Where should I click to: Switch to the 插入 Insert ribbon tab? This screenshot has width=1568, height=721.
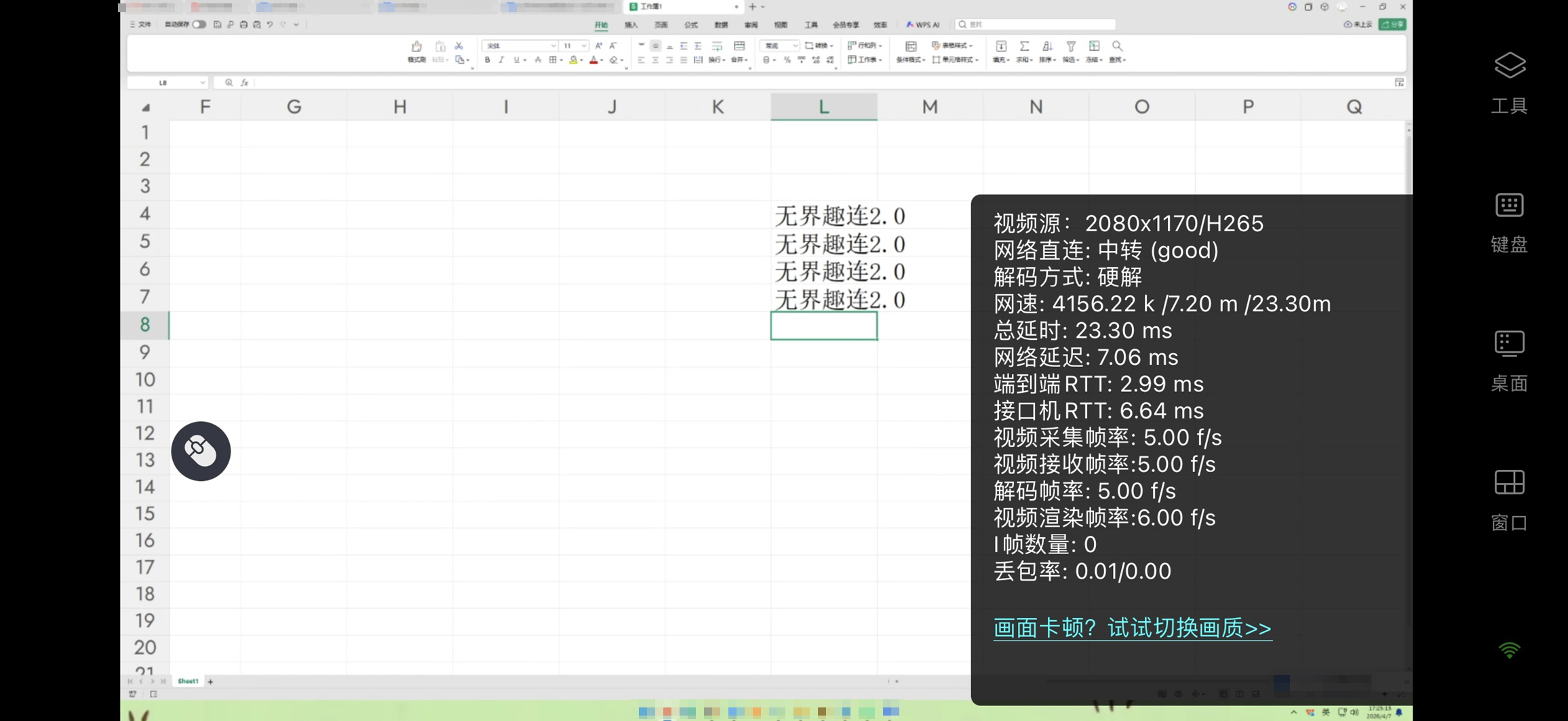pos(631,25)
